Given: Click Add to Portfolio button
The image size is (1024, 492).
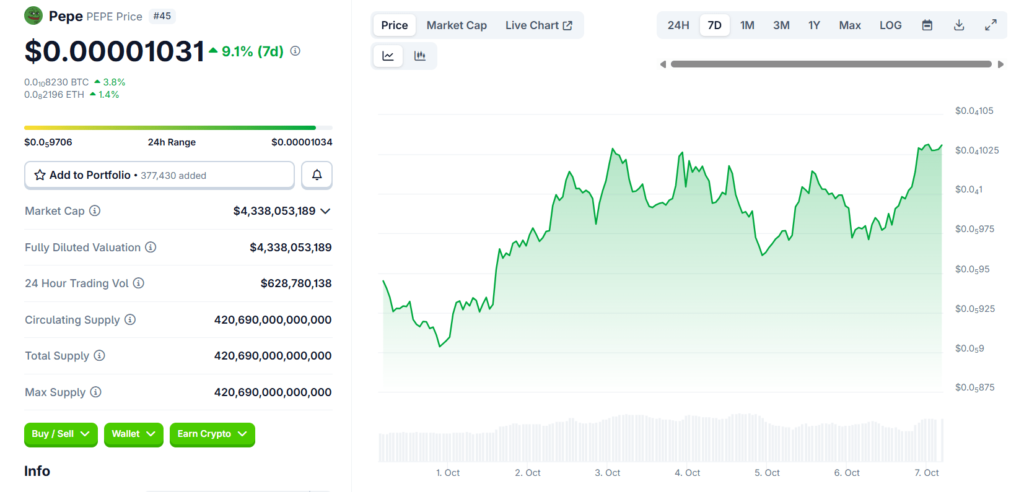Looking at the screenshot, I should [160, 175].
